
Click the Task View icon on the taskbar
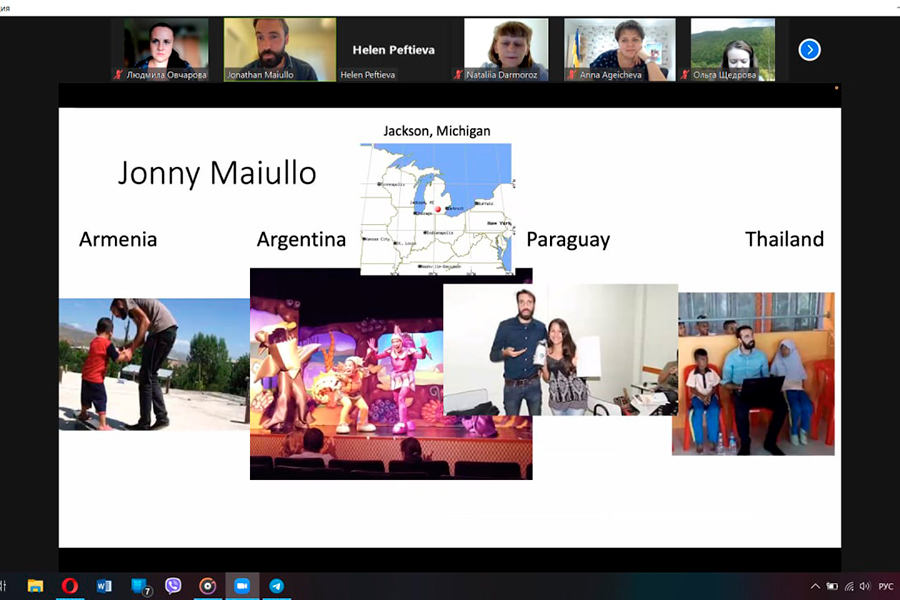(x=3, y=586)
